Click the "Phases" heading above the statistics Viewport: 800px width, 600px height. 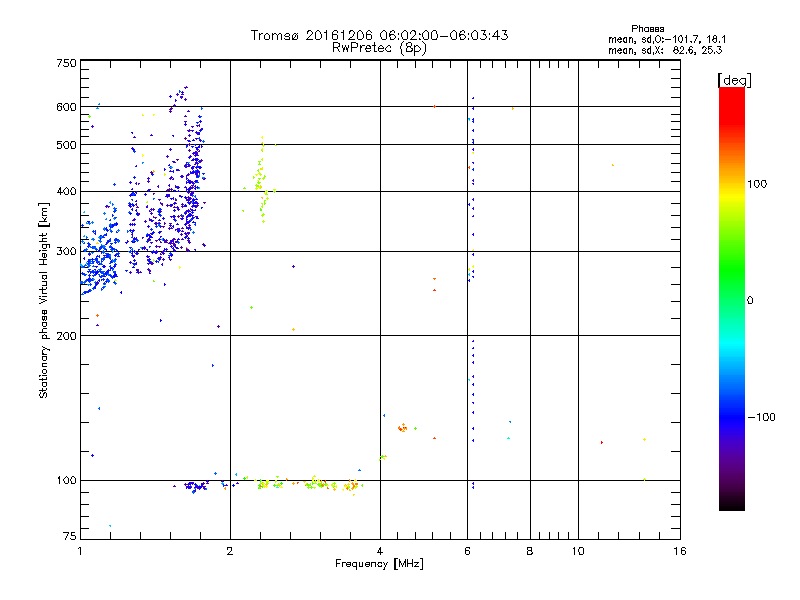point(647,29)
